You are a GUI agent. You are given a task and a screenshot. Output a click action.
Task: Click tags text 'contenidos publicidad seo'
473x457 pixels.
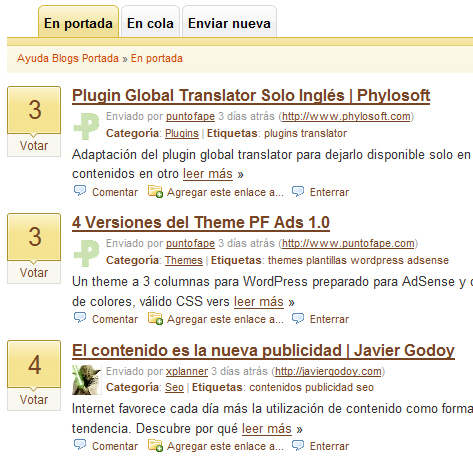pyautogui.click(x=312, y=387)
